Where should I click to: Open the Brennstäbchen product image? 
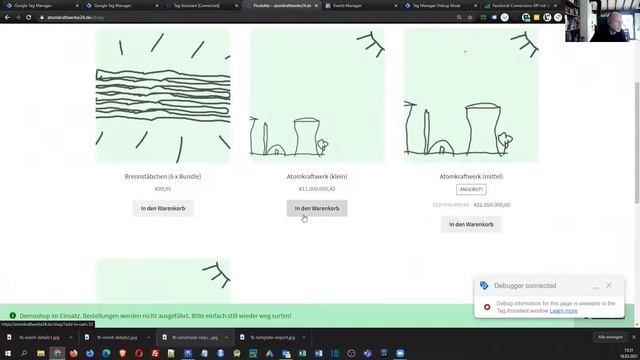[163, 96]
